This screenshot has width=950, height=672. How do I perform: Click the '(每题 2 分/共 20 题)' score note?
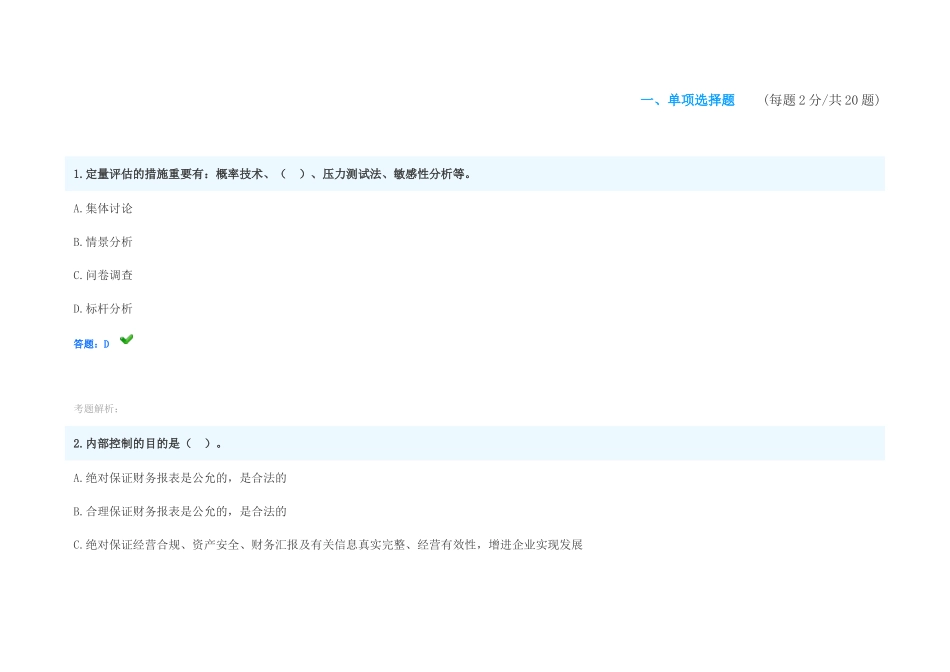[822, 100]
